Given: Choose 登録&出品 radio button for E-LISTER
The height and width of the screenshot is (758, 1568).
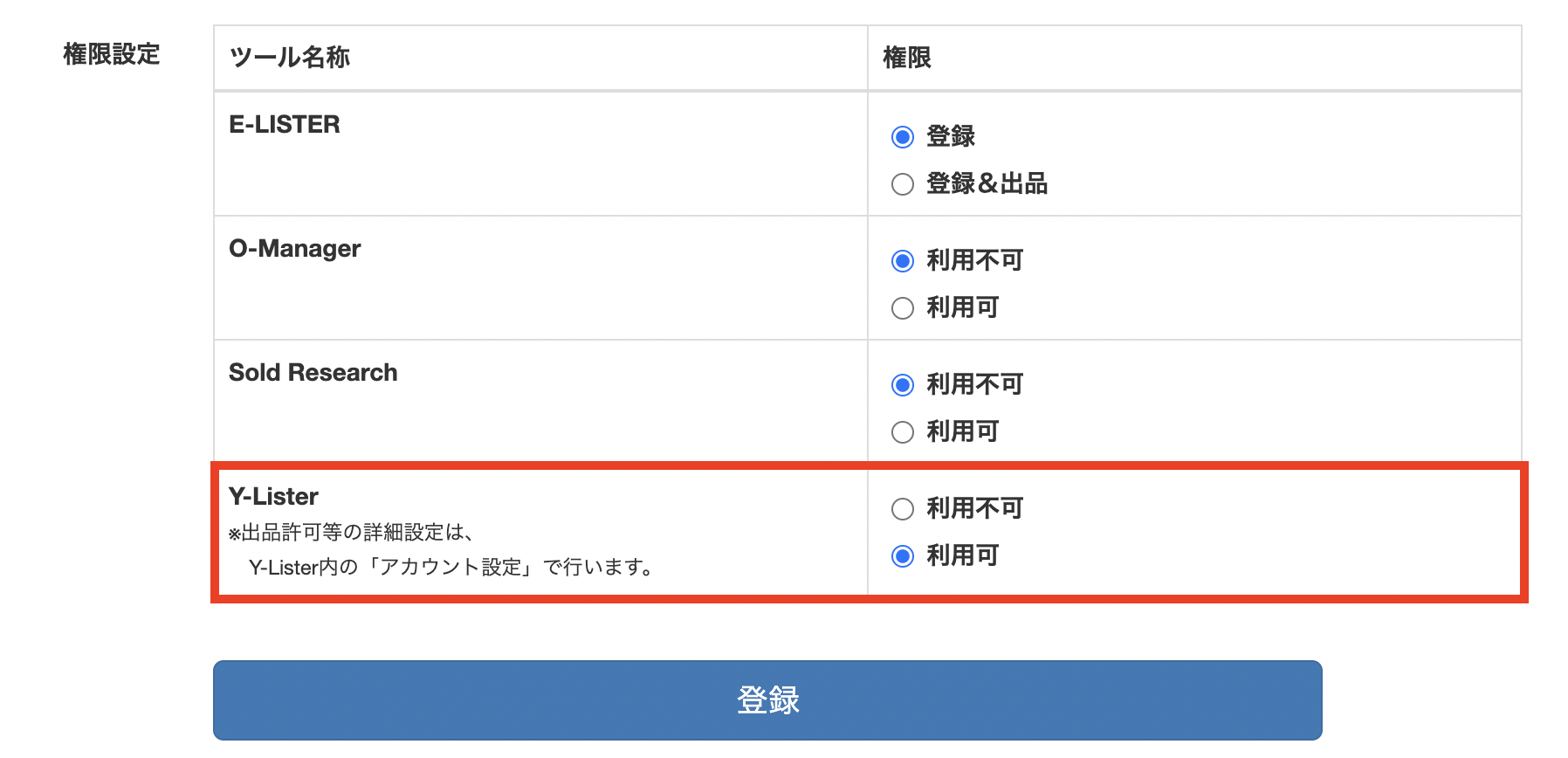Looking at the screenshot, I should (903, 184).
